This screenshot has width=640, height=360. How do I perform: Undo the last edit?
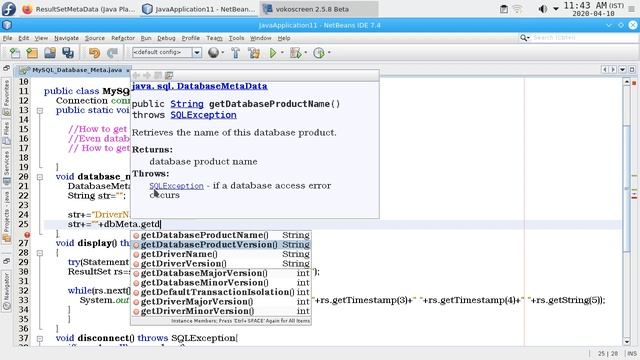click(x=94, y=53)
